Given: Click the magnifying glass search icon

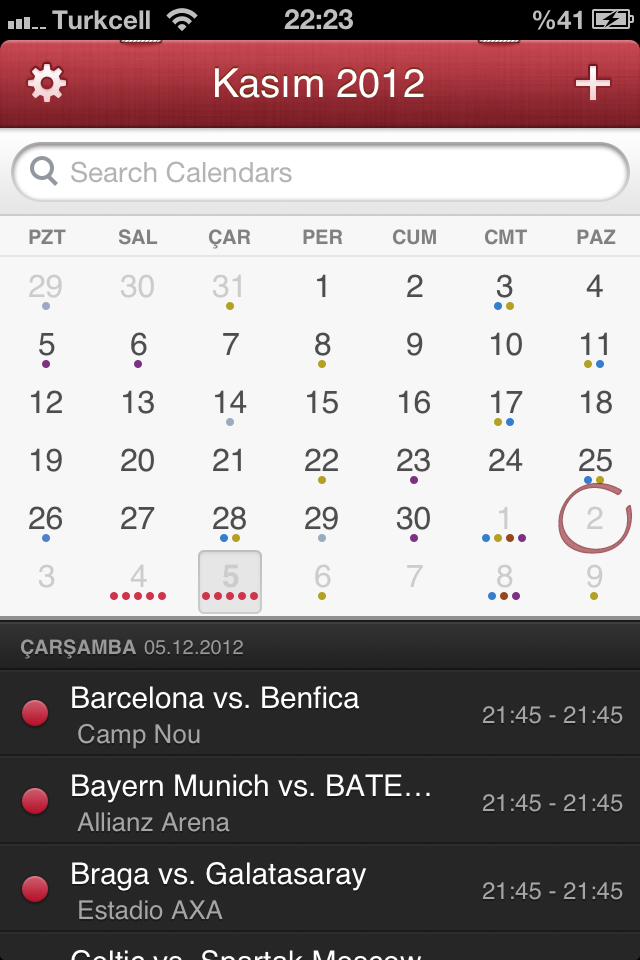Looking at the screenshot, I should pyautogui.click(x=44, y=171).
